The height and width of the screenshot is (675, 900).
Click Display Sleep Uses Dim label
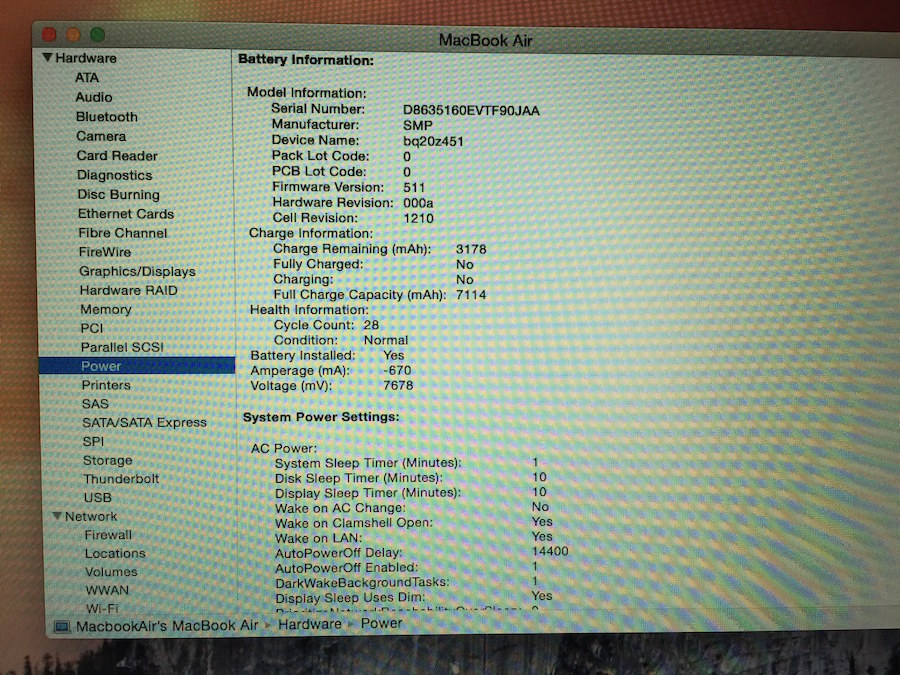(x=351, y=598)
